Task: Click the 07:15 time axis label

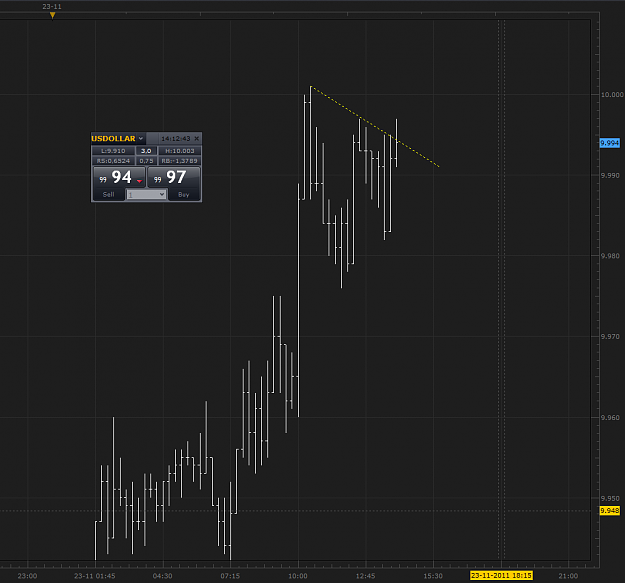Action: [x=230, y=576]
